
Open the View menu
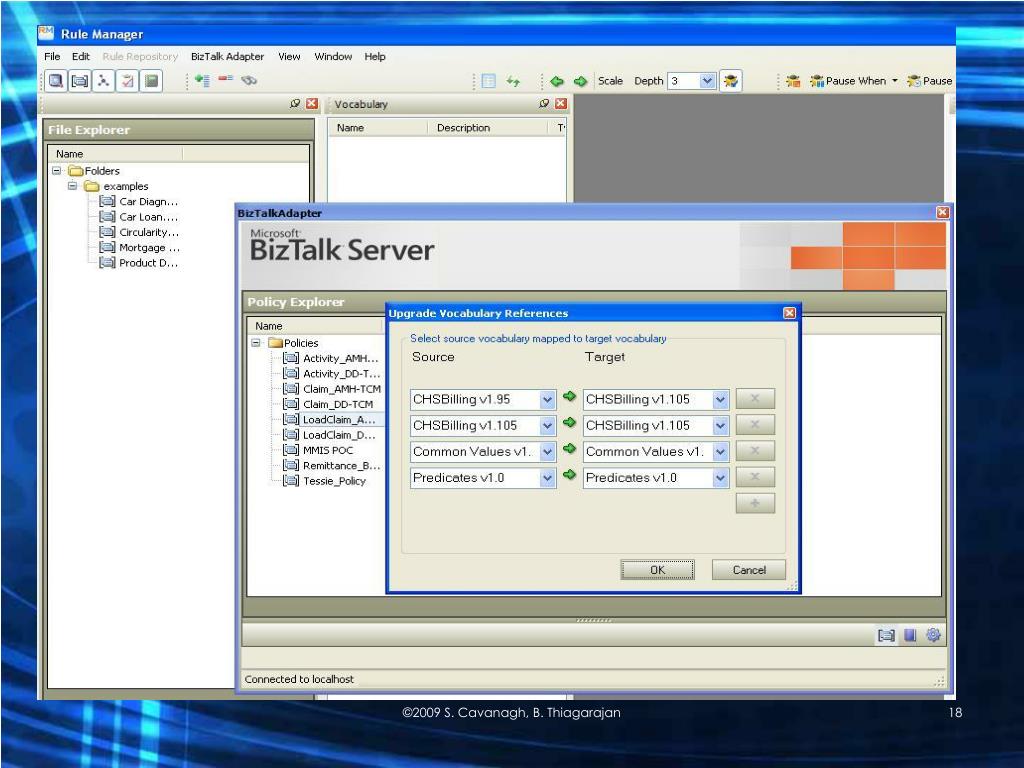click(289, 57)
